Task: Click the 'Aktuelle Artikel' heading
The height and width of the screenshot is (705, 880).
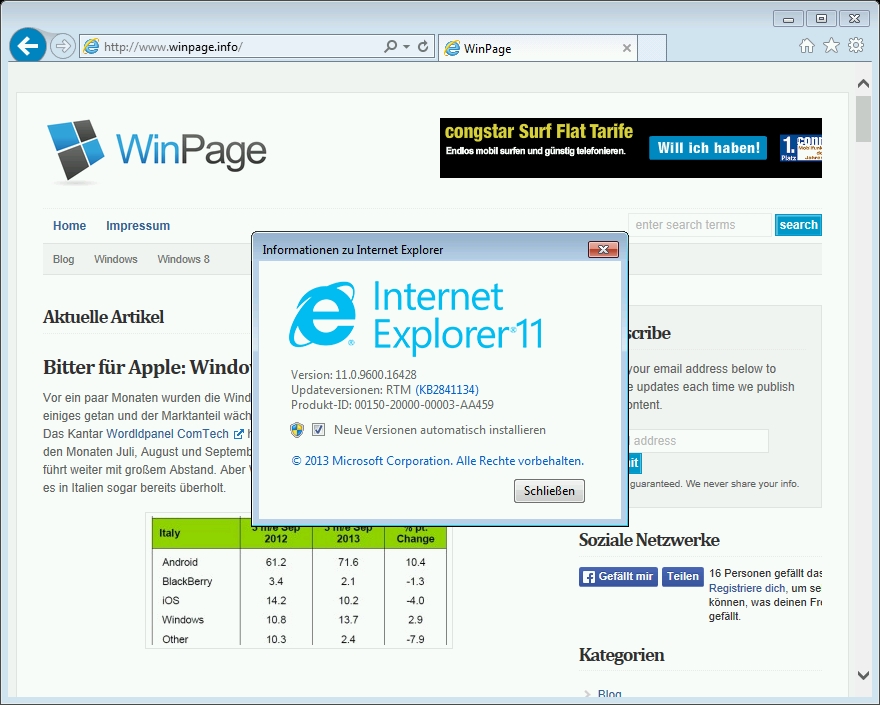Action: tap(103, 317)
